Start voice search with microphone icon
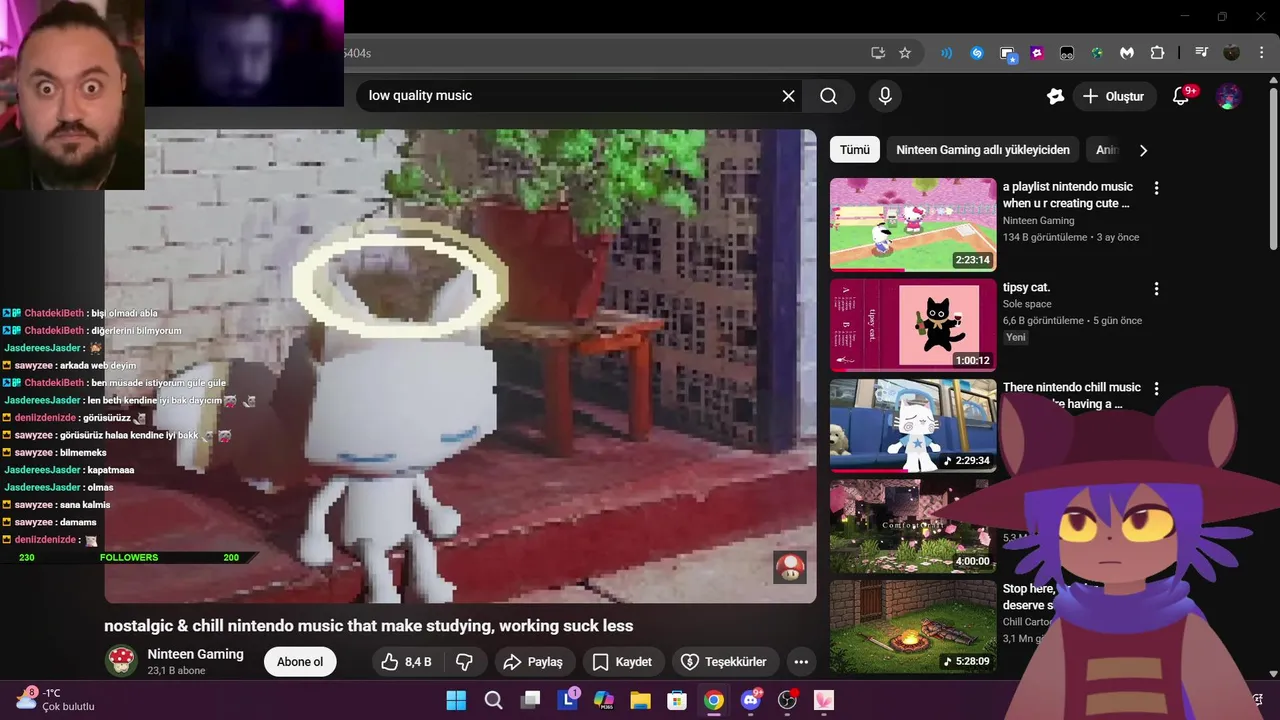This screenshot has height=720, width=1280. (x=884, y=96)
